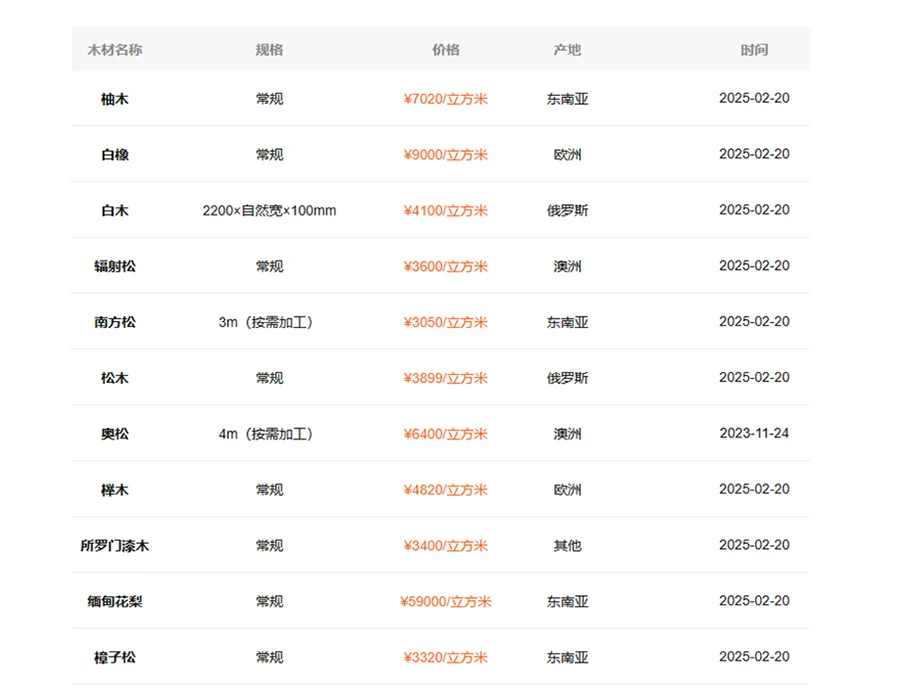
Task: Select the 辐射松 wood name
Action: click(x=115, y=266)
